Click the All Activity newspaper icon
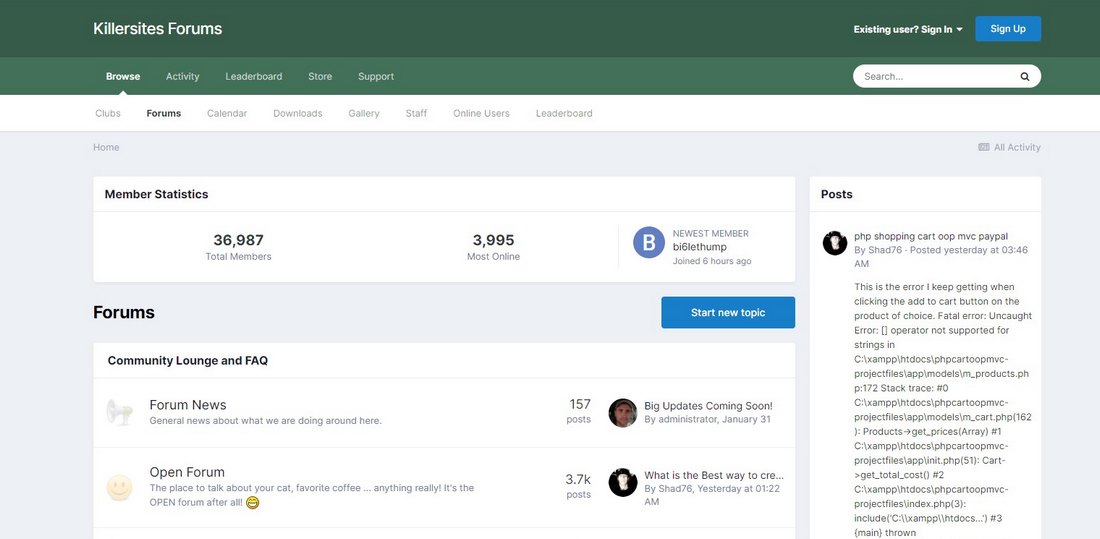 pyautogui.click(x=984, y=147)
